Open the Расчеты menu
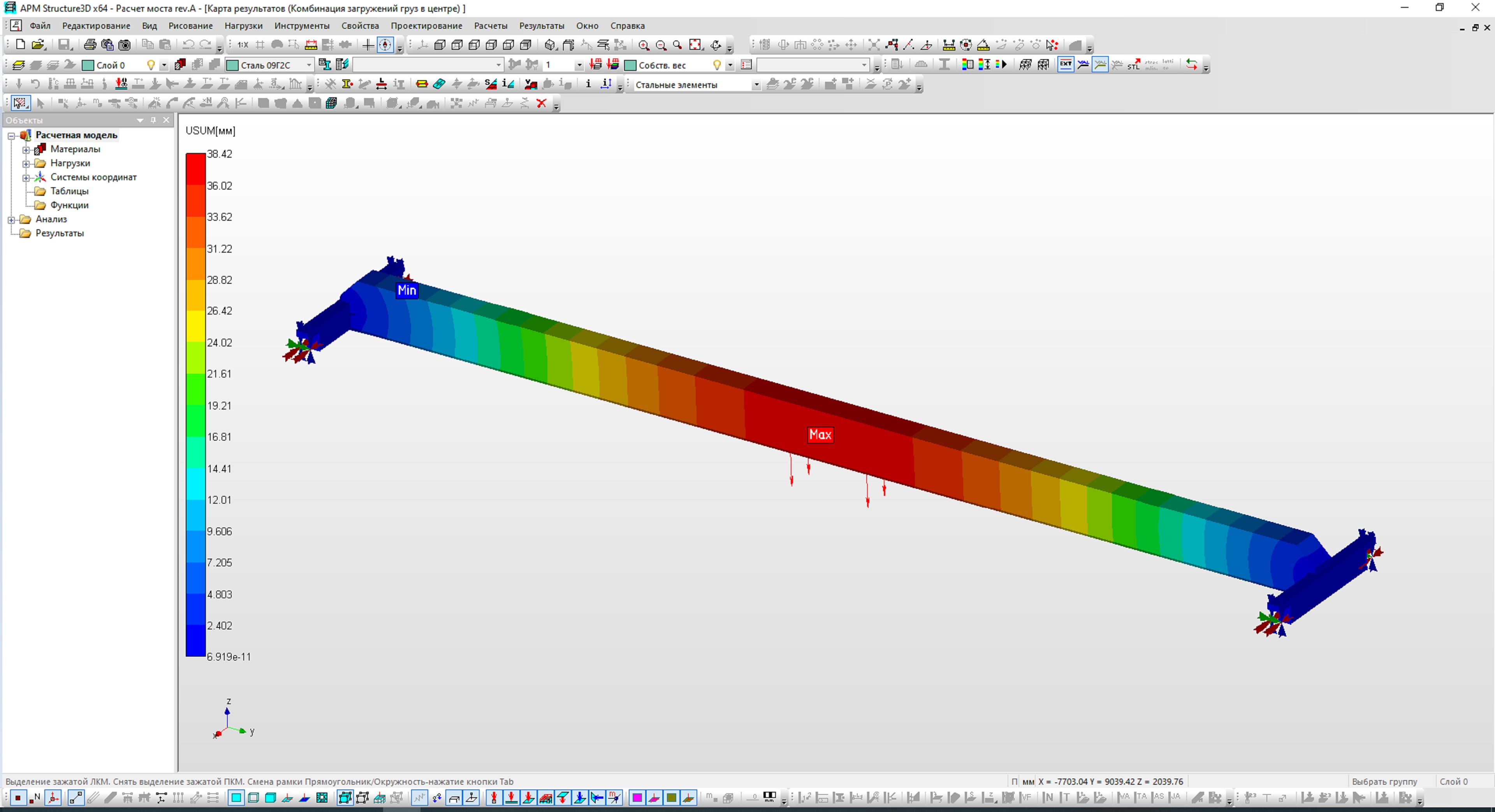This screenshot has height=812, width=1495. (491, 26)
